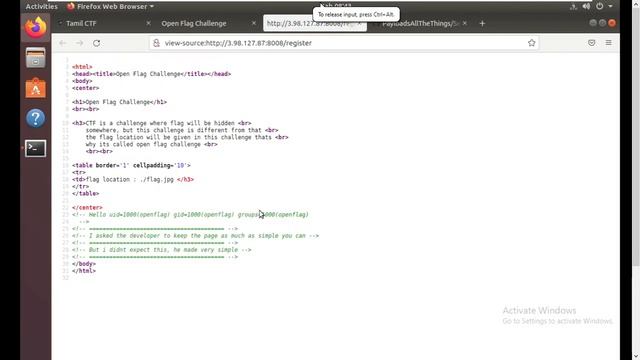Screen dimensions: 640x360
Task: Click 'I asked the developer' comment line
Action: point(196,236)
